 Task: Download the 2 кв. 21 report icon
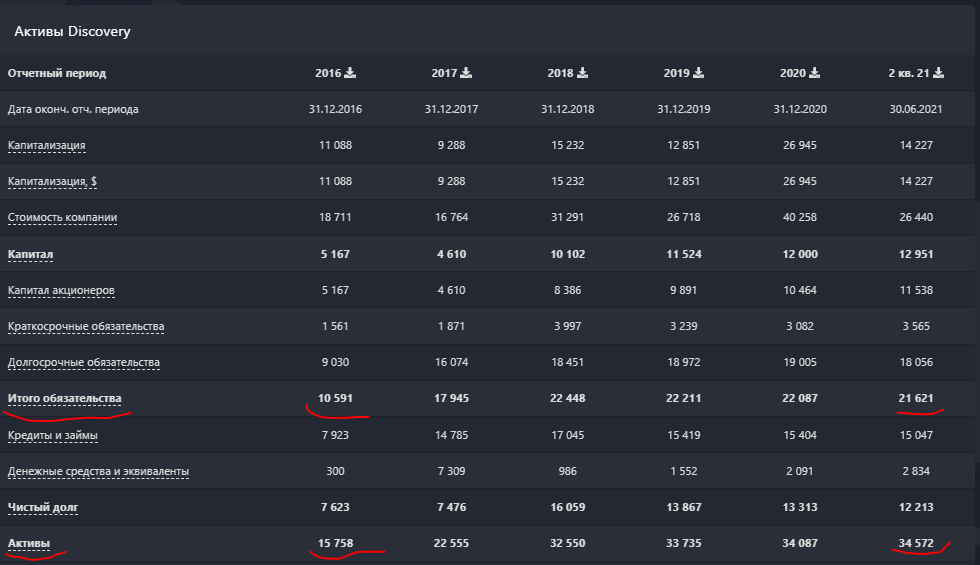click(x=939, y=72)
